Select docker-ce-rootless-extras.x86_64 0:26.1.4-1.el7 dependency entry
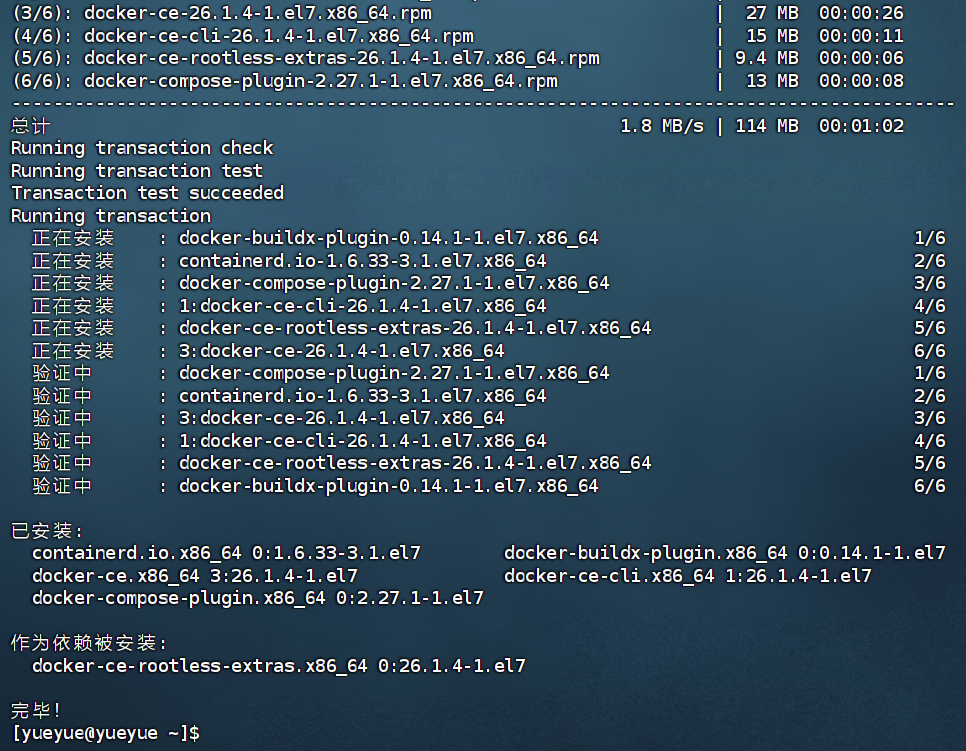This screenshot has height=751, width=966. coord(279,665)
